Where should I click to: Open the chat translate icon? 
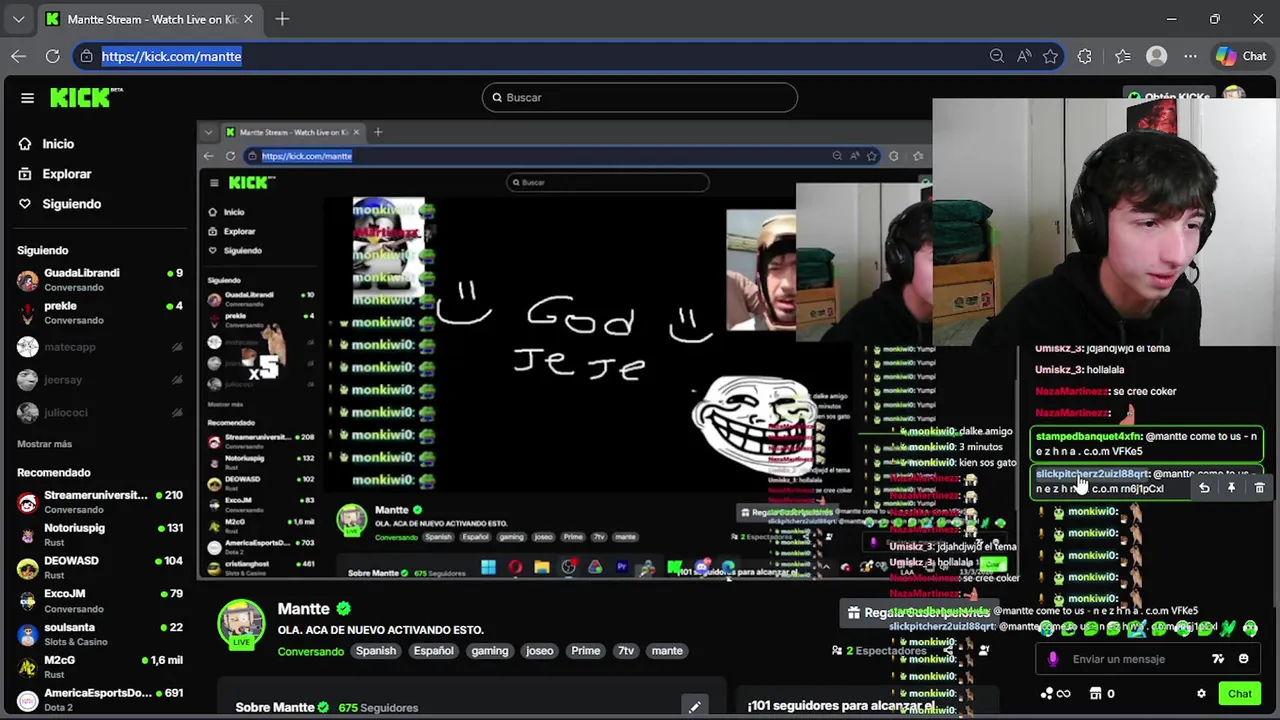1218,659
